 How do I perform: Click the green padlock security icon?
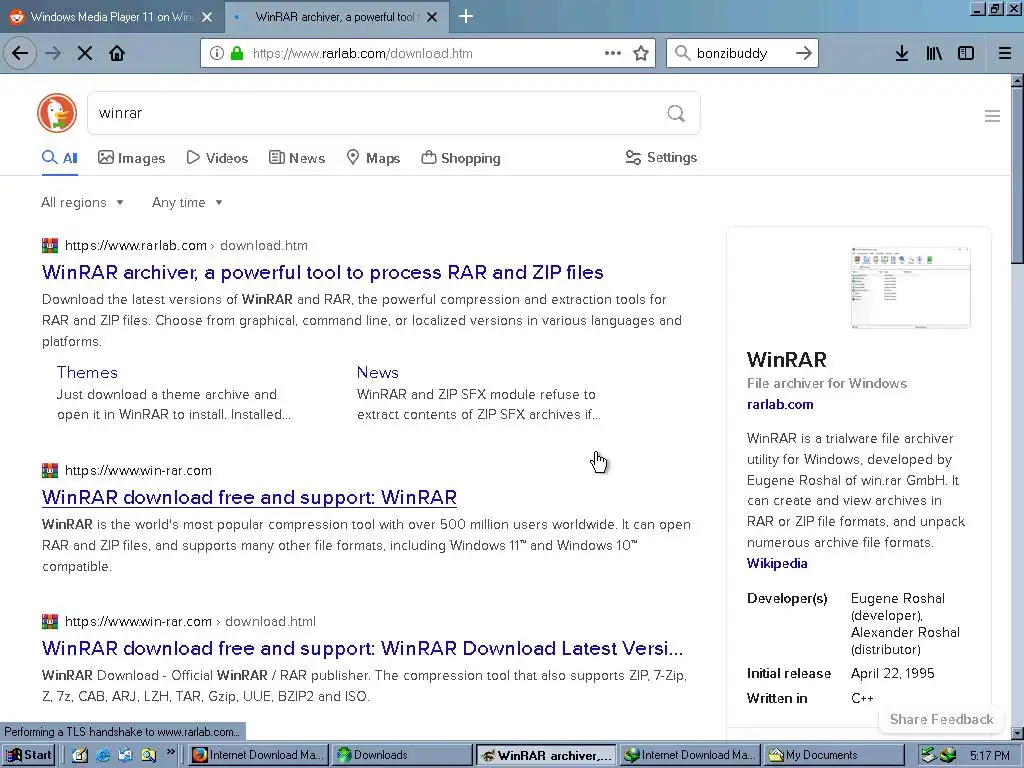click(237, 54)
